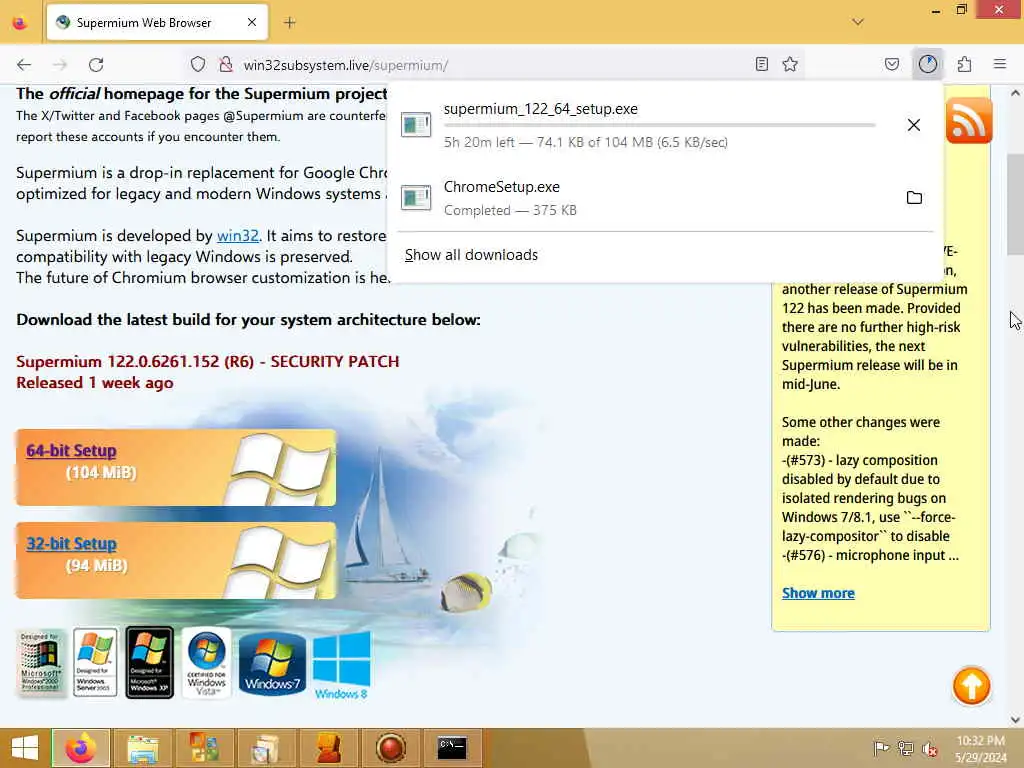Reload the current page
The height and width of the screenshot is (768, 1024).
click(96, 65)
